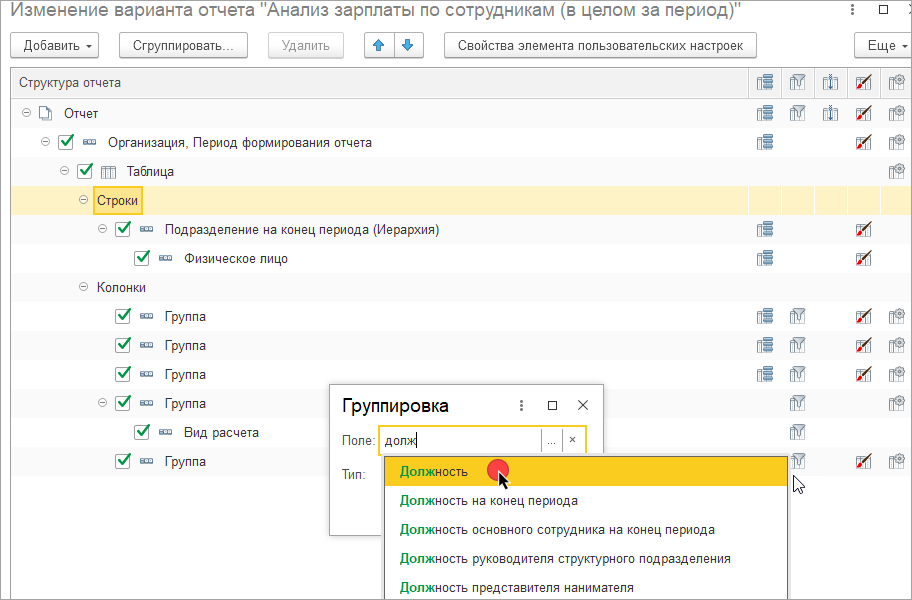The height and width of the screenshot is (600, 912).
Task: Click additional settings gear icon for Таблица row
Action: click(896, 171)
